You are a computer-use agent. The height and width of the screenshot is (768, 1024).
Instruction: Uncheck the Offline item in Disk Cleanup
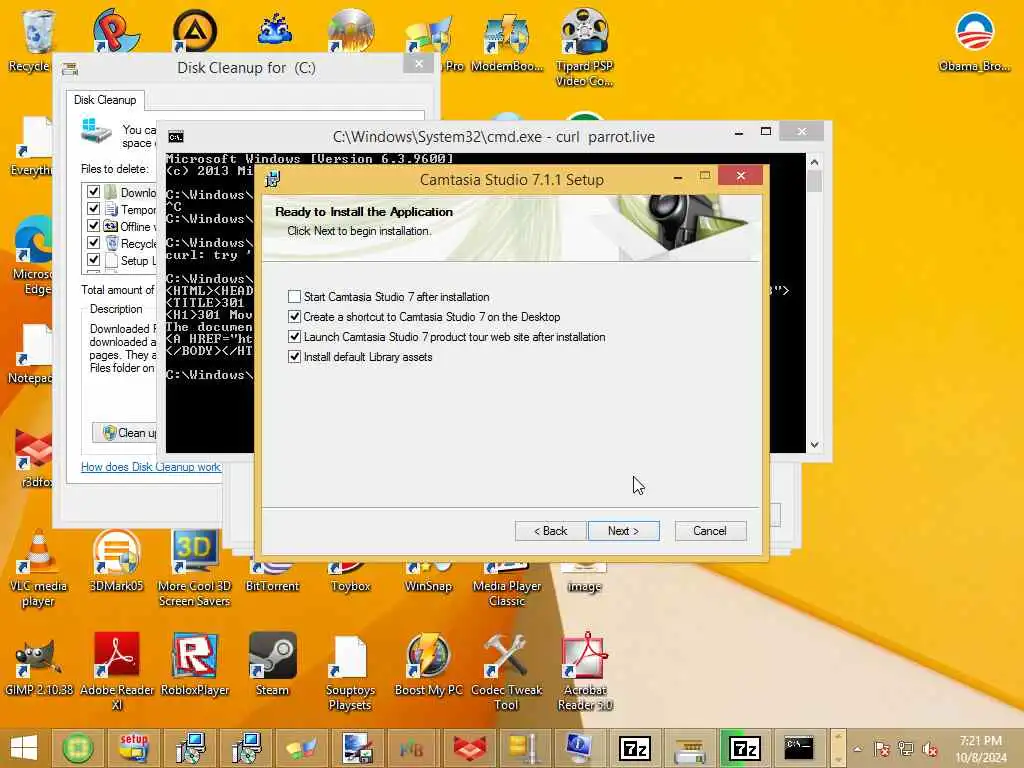click(93, 226)
